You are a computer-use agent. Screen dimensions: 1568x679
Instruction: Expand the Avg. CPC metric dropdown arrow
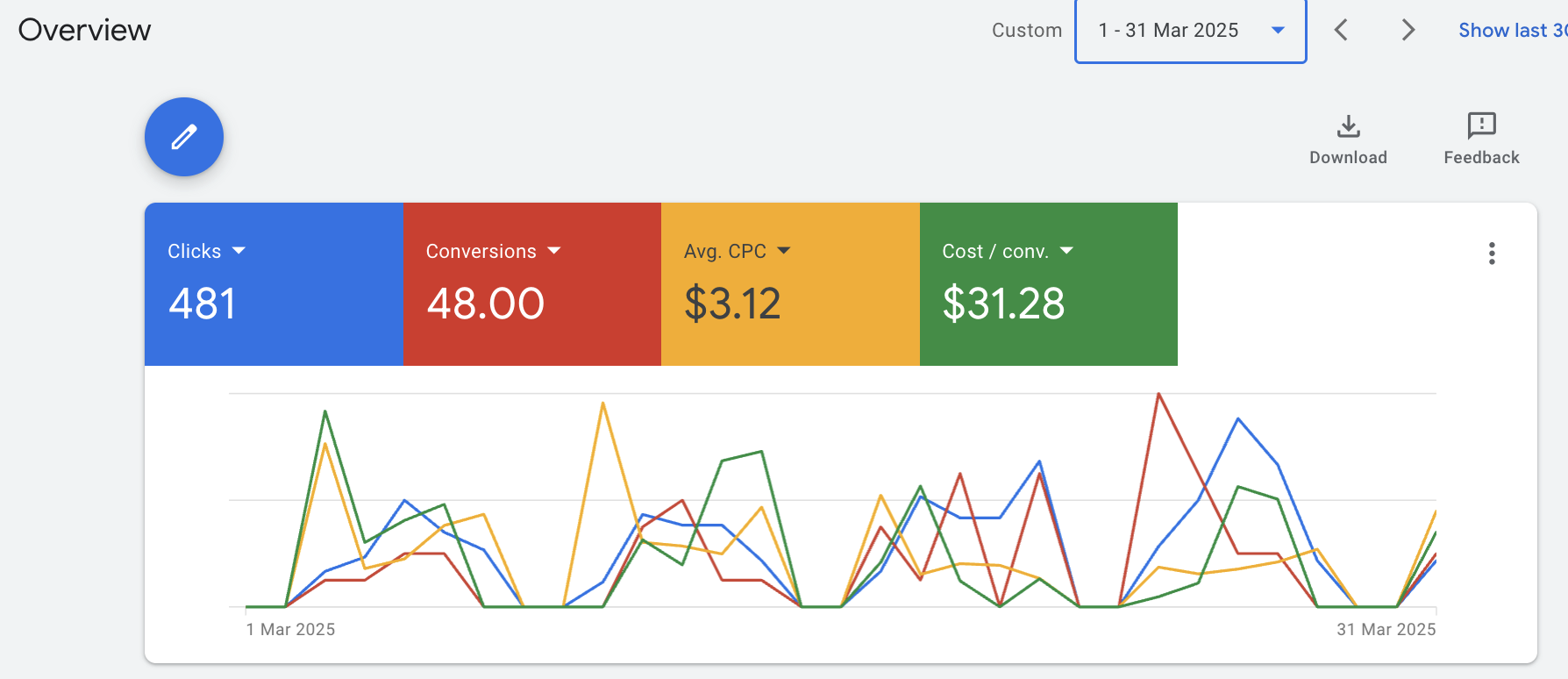click(x=784, y=251)
